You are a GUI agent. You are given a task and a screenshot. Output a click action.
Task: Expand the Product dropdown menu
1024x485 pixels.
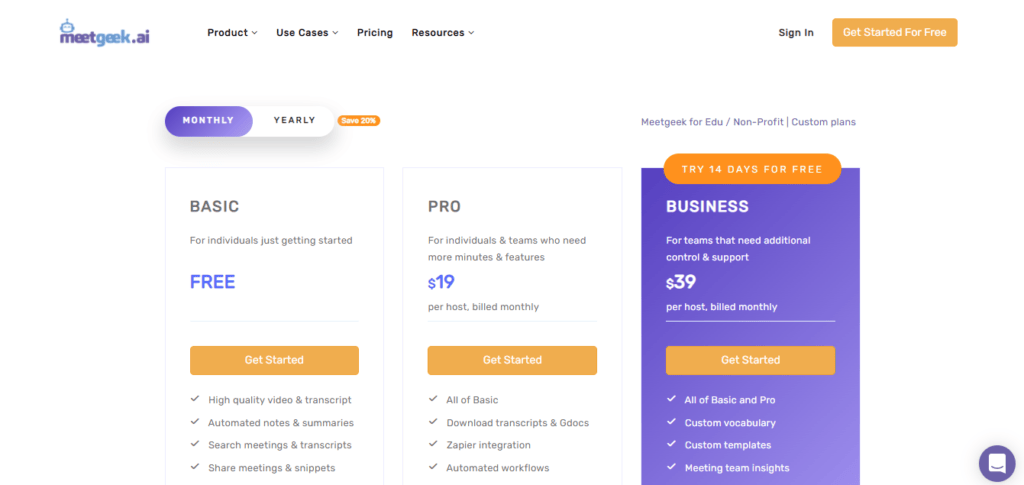point(232,33)
